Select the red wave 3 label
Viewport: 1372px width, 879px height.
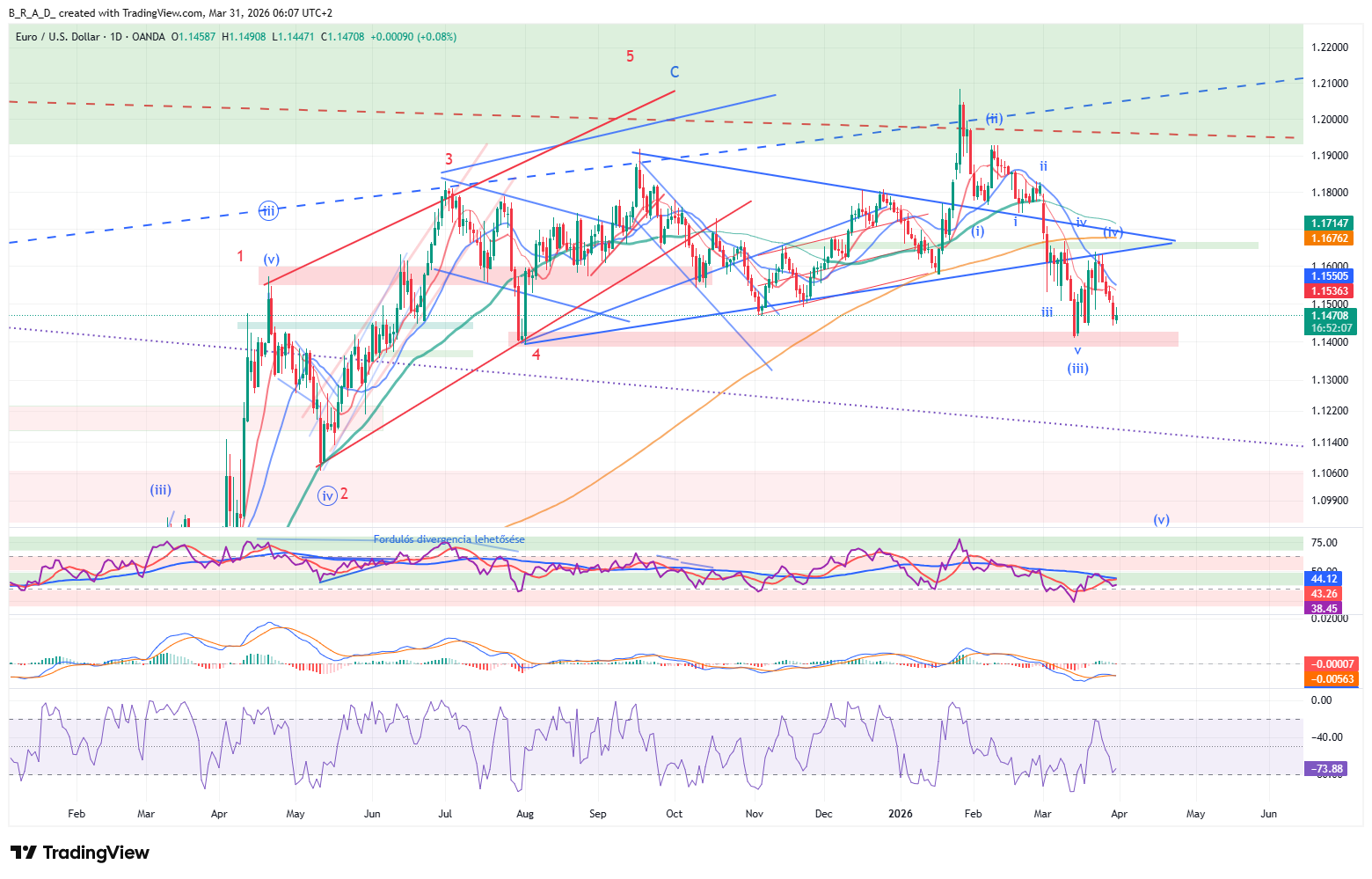coord(449,159)
